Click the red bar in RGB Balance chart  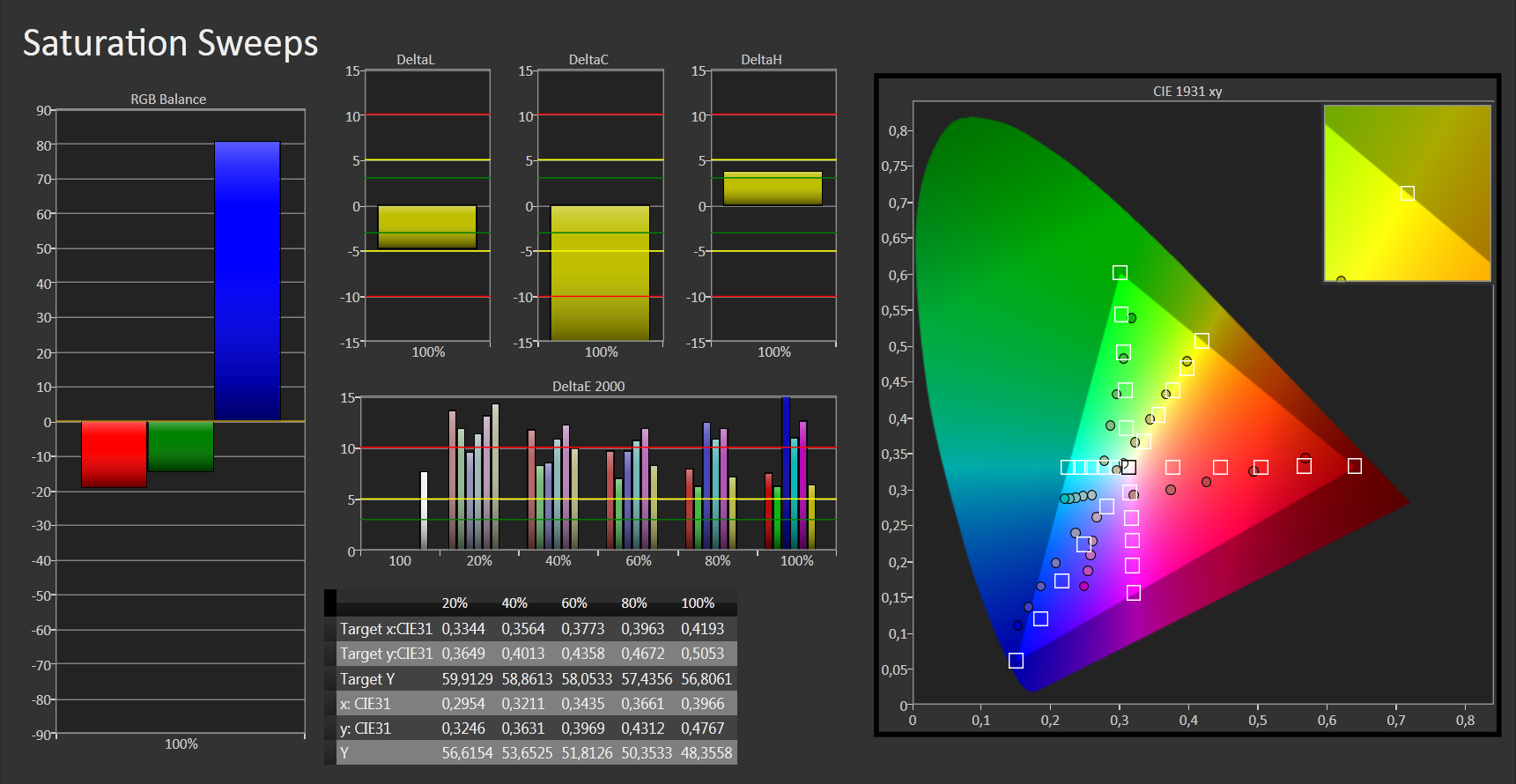(115, 455)
